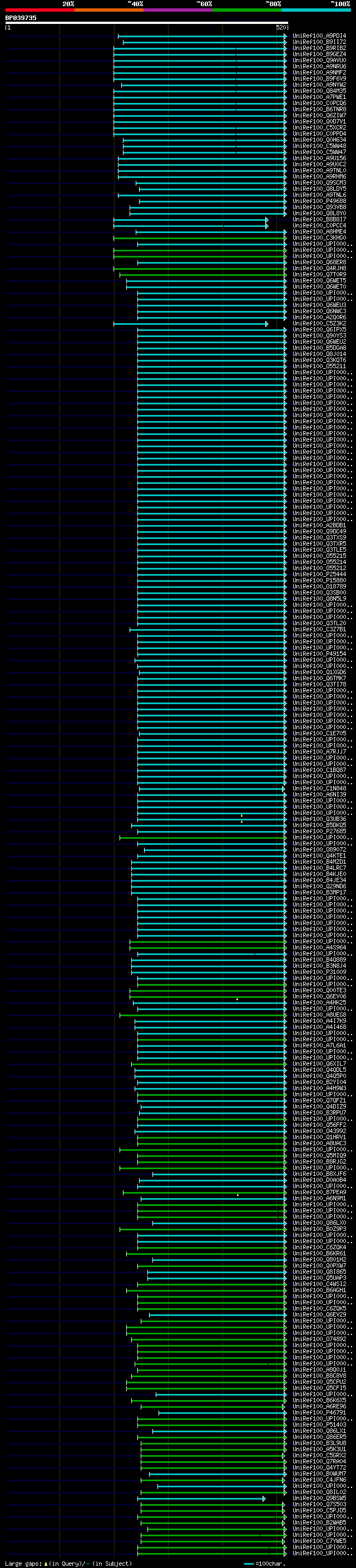Click label UniRef100_O74892
The image size is (356, 1568).
click(x=319, y=1339)
